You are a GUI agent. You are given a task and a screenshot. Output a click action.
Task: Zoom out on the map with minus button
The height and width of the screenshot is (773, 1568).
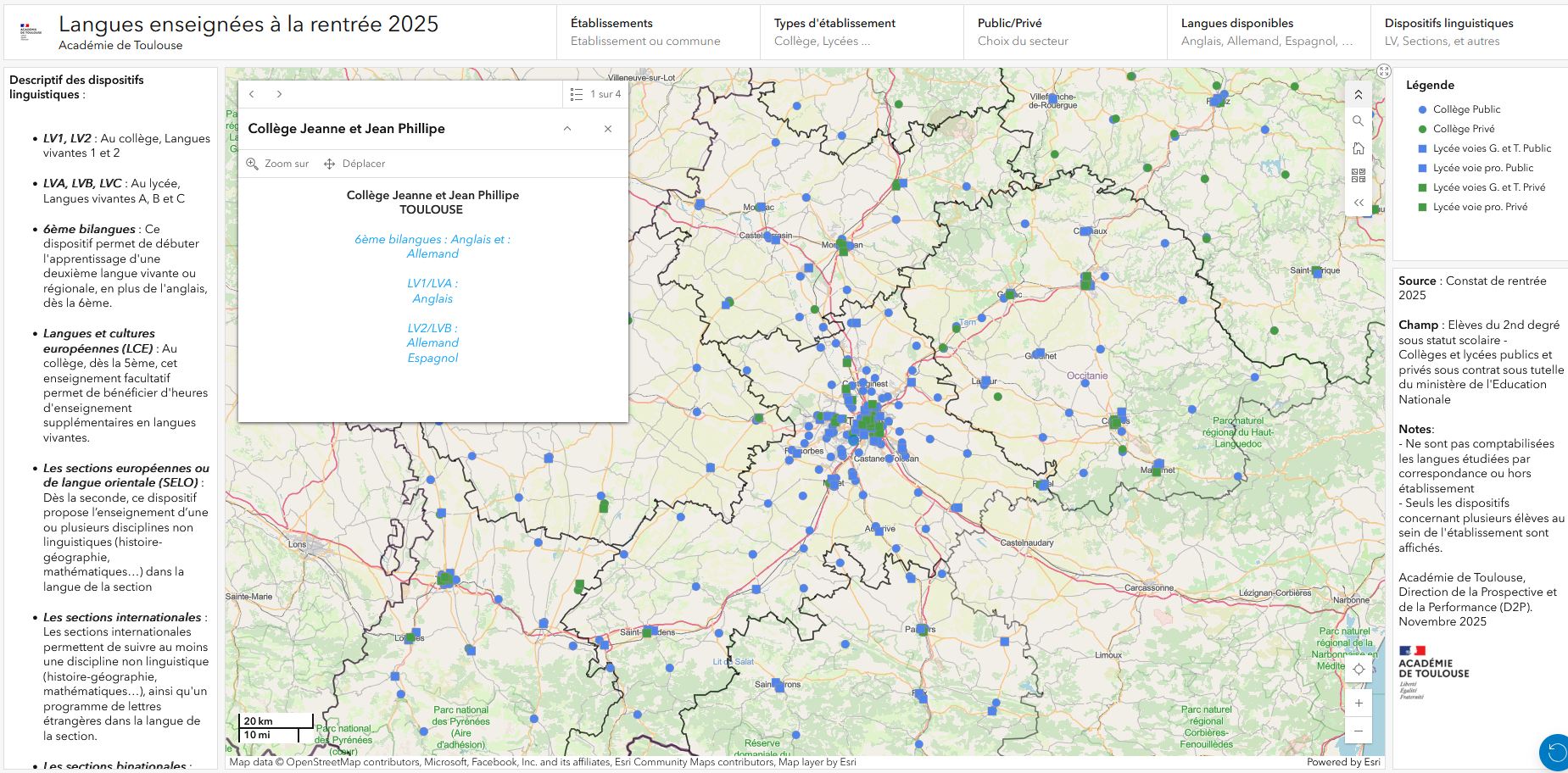[x=1359, y=731]
